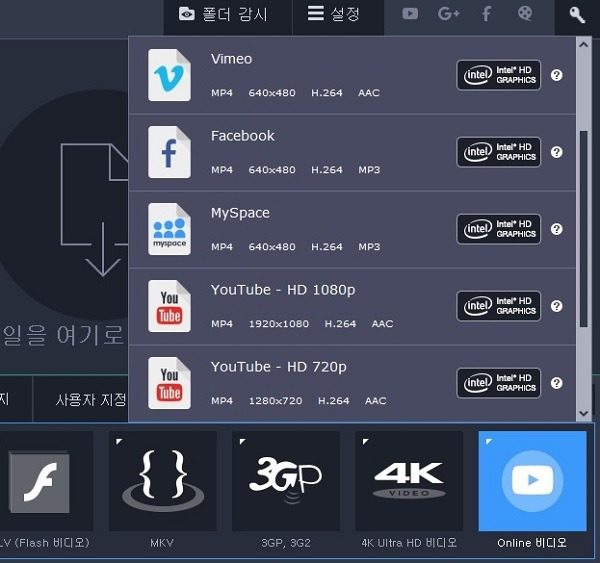Select the Vimeo preset title
Screen dimensions: 600x563
click(x=232, y=59)
